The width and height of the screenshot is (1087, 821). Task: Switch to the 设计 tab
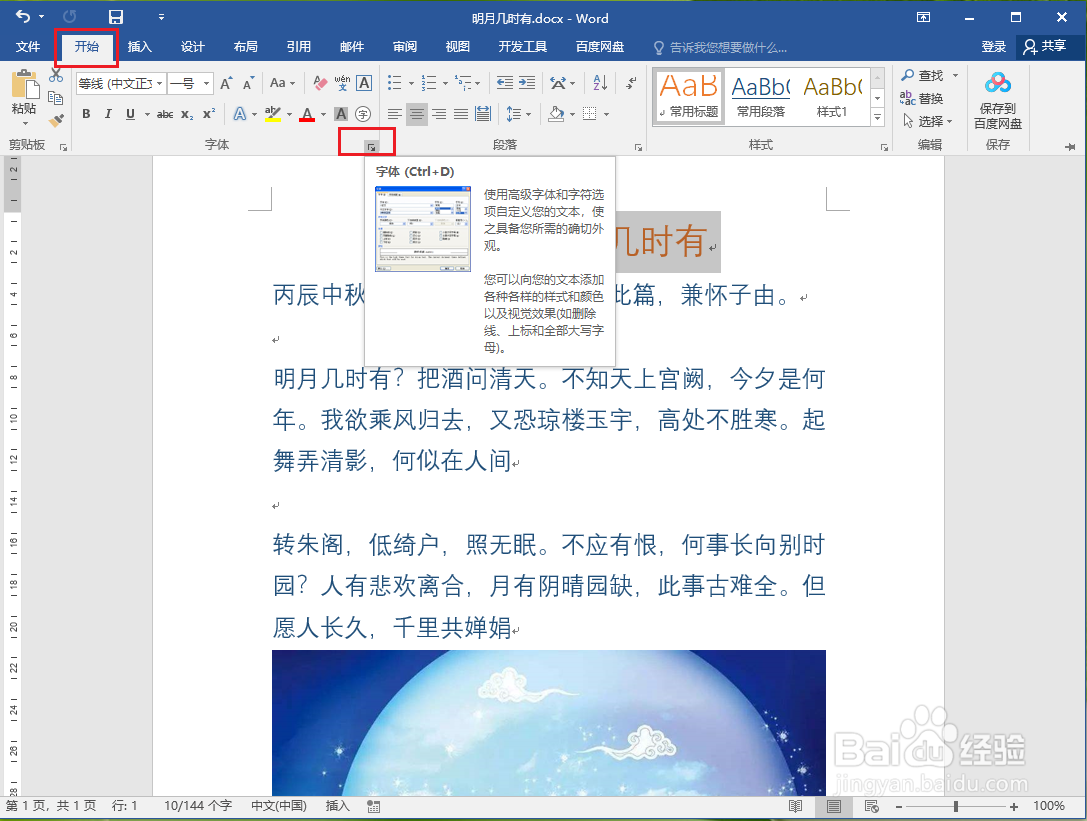pos(193,46)
